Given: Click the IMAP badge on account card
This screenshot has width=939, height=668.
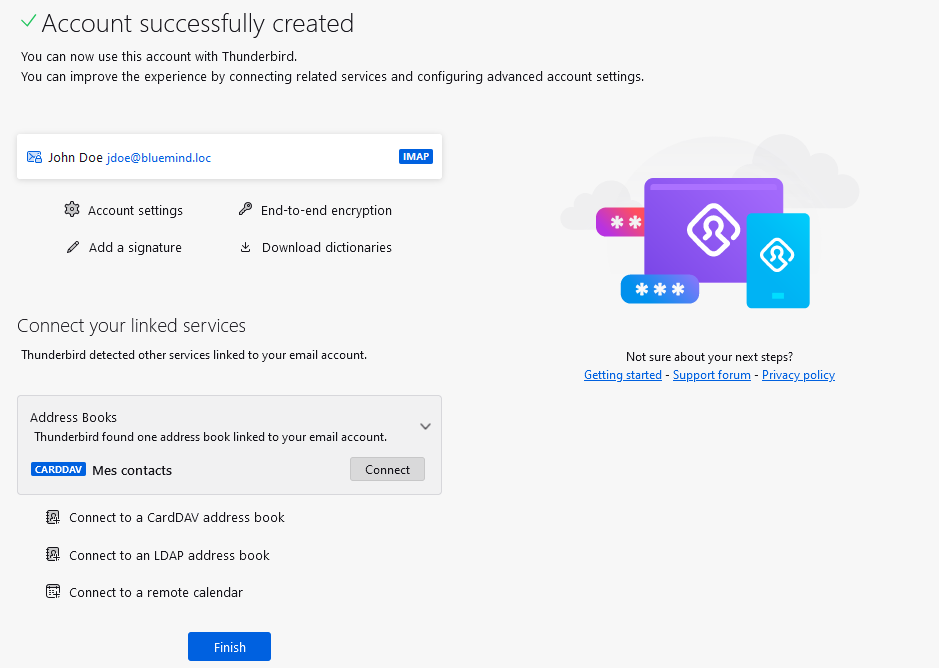Looking at the screenshot, I should (415, 157).
